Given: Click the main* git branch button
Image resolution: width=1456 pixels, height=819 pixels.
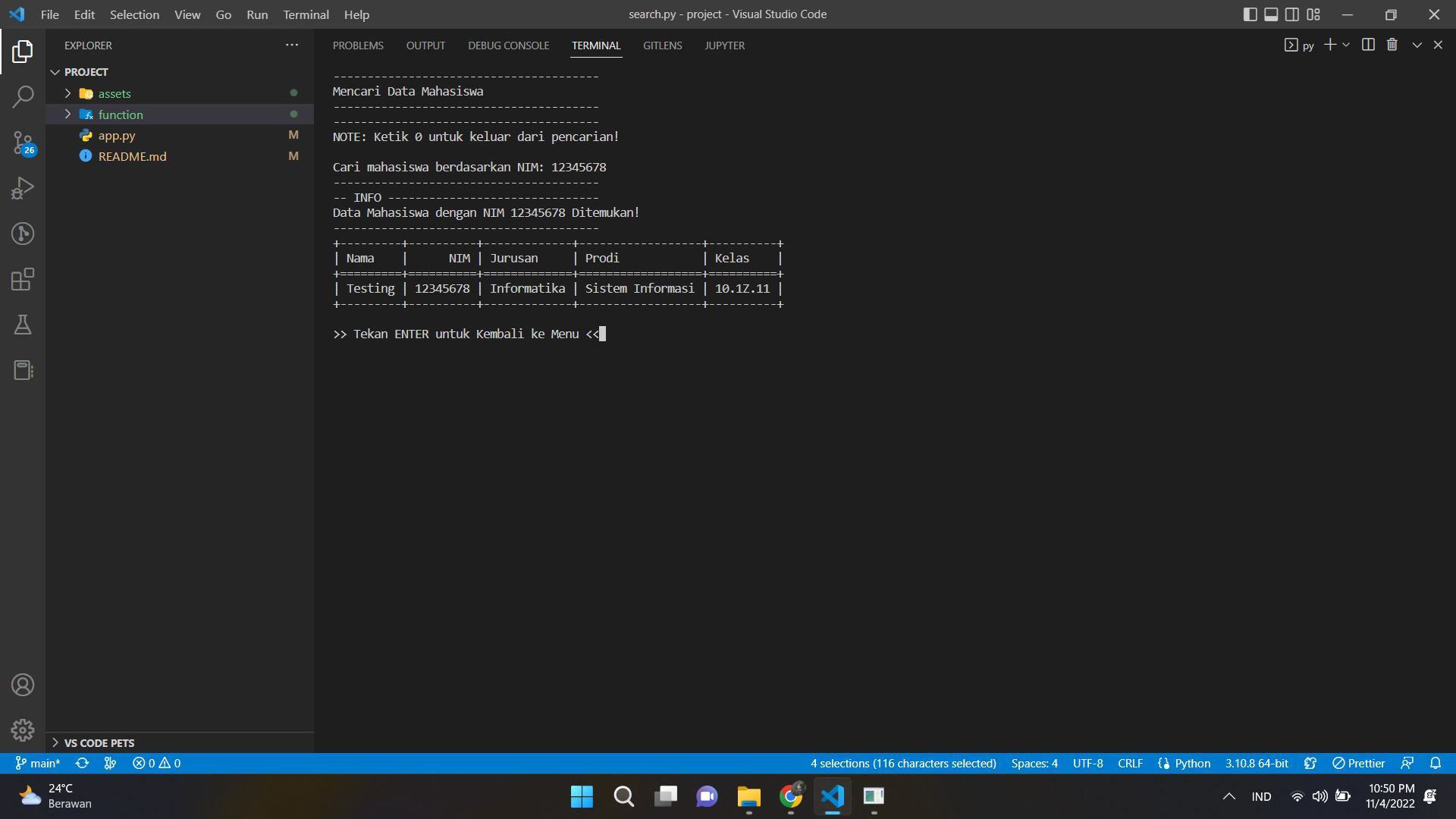Looking at the screenshot, I should click(x=38, y=763).
